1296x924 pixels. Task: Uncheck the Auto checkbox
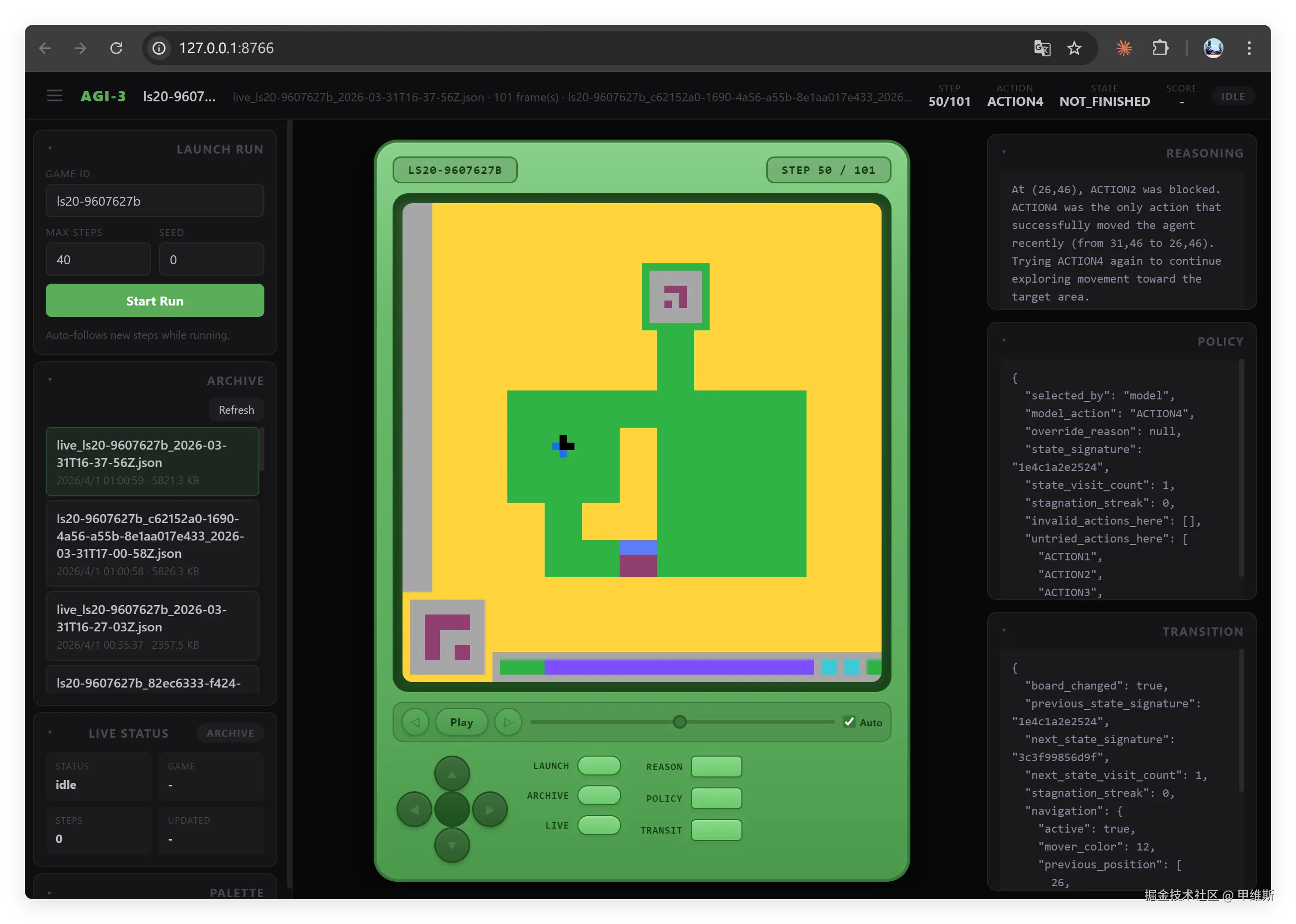click(x=849, y=722)
